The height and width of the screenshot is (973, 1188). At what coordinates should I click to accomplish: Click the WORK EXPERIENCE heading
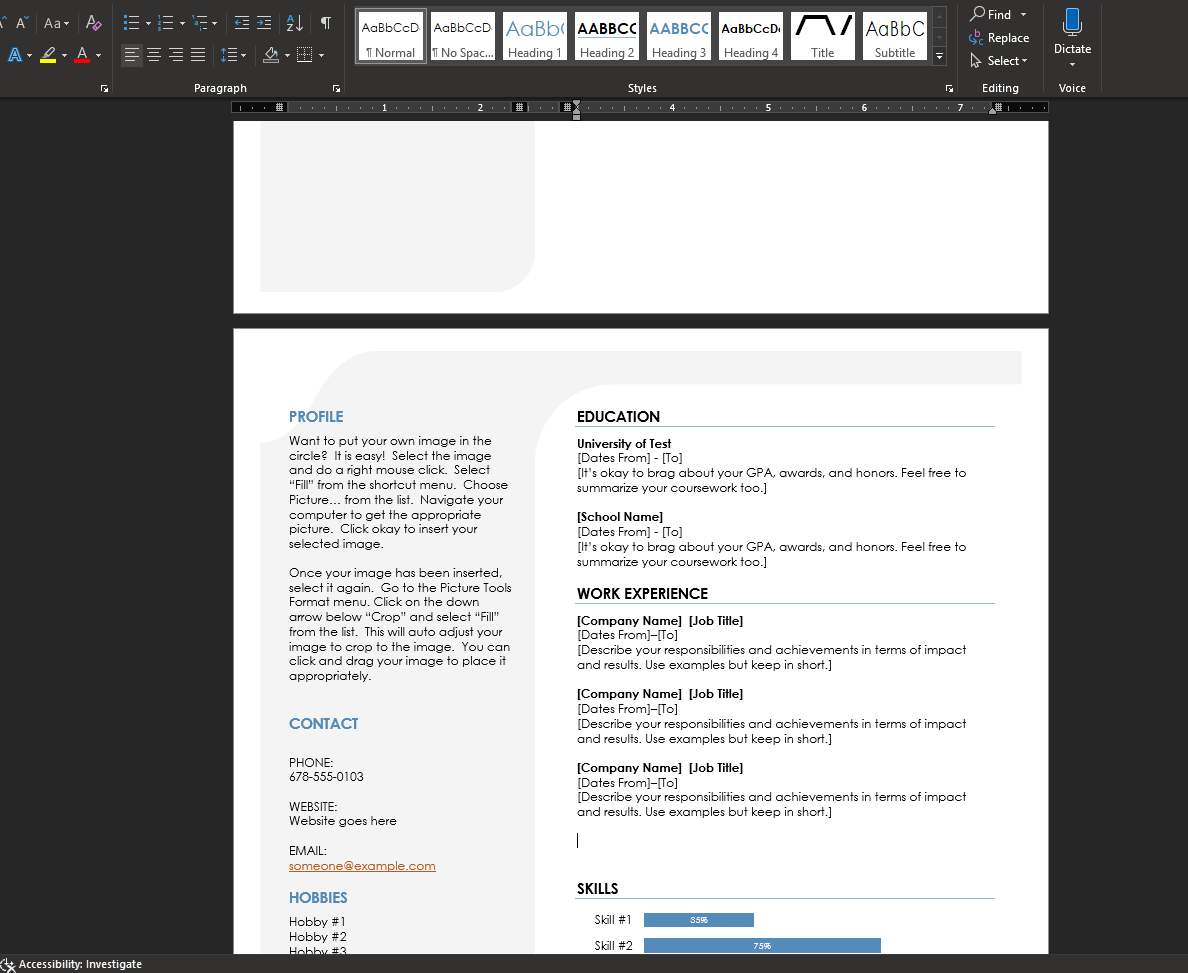click(x=642, y=593)
